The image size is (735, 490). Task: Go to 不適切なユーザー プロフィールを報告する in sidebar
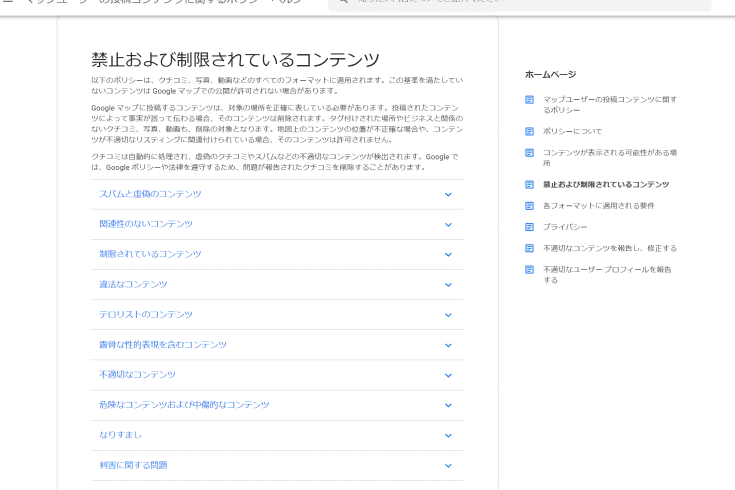coord(607,275)
